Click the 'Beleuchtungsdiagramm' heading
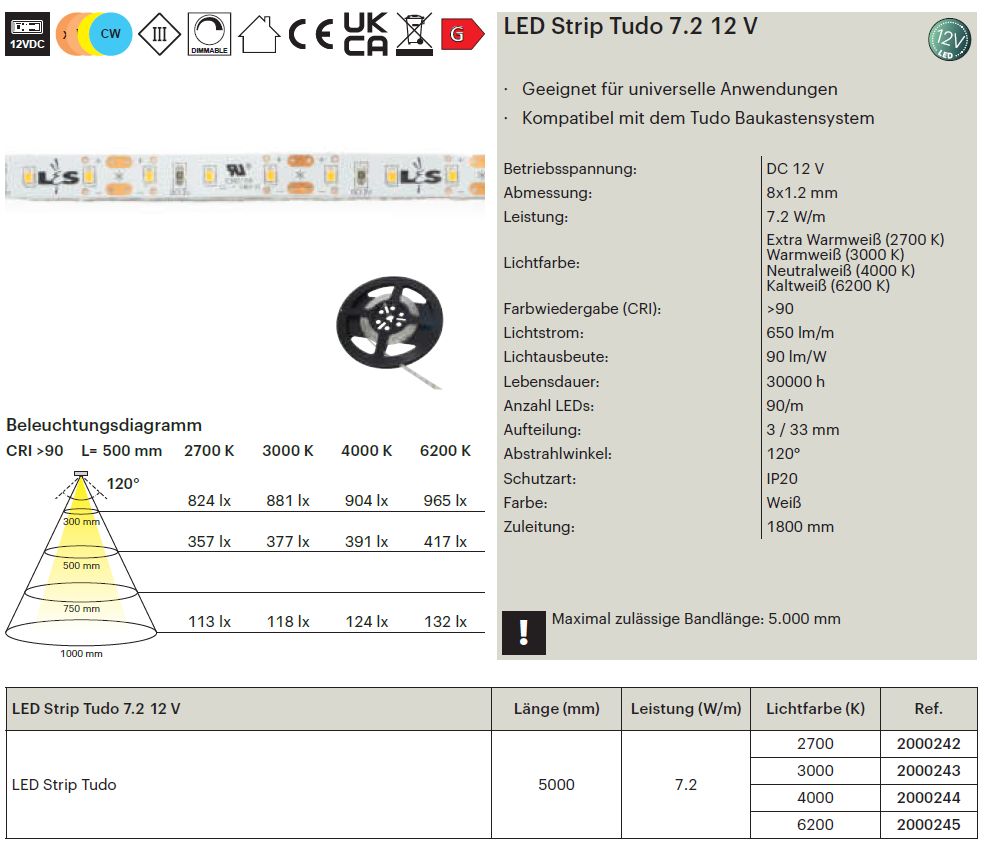 pyautogui.click(x=104, y=425)
